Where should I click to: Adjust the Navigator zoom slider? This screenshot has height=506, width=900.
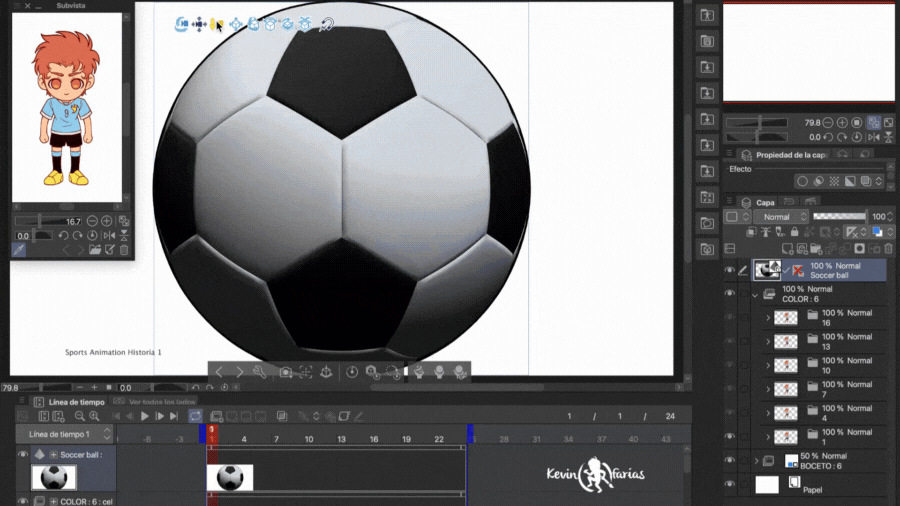pyautogui.click(x=757, y=123)
